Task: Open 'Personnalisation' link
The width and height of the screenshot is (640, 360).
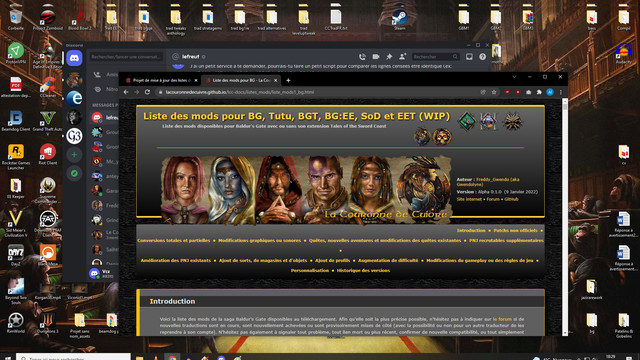Action: pos(310,271)
